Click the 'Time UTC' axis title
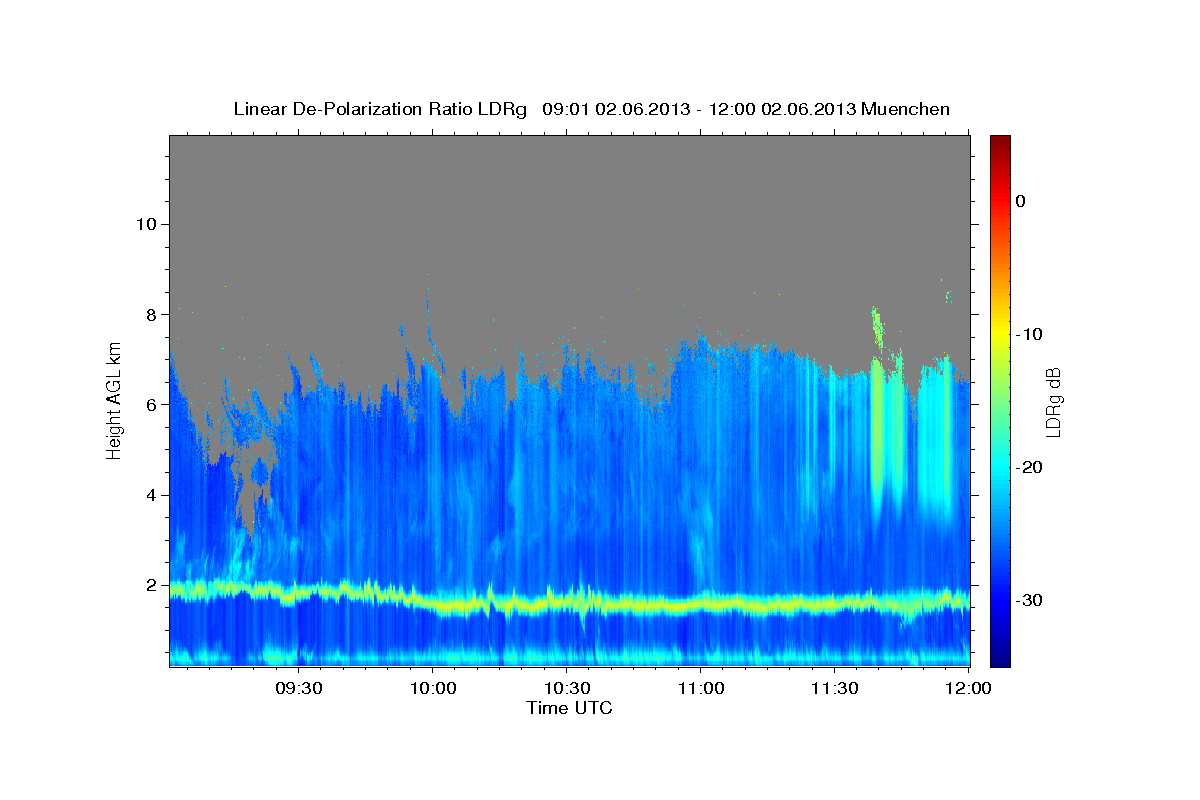The height and width of the screenshot is (800, 1200). click(x=569, y=708)
